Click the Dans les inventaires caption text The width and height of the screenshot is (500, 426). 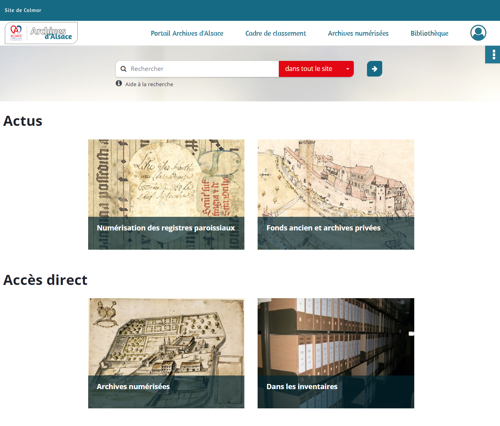pyautogui.click(x=302, y=386)
